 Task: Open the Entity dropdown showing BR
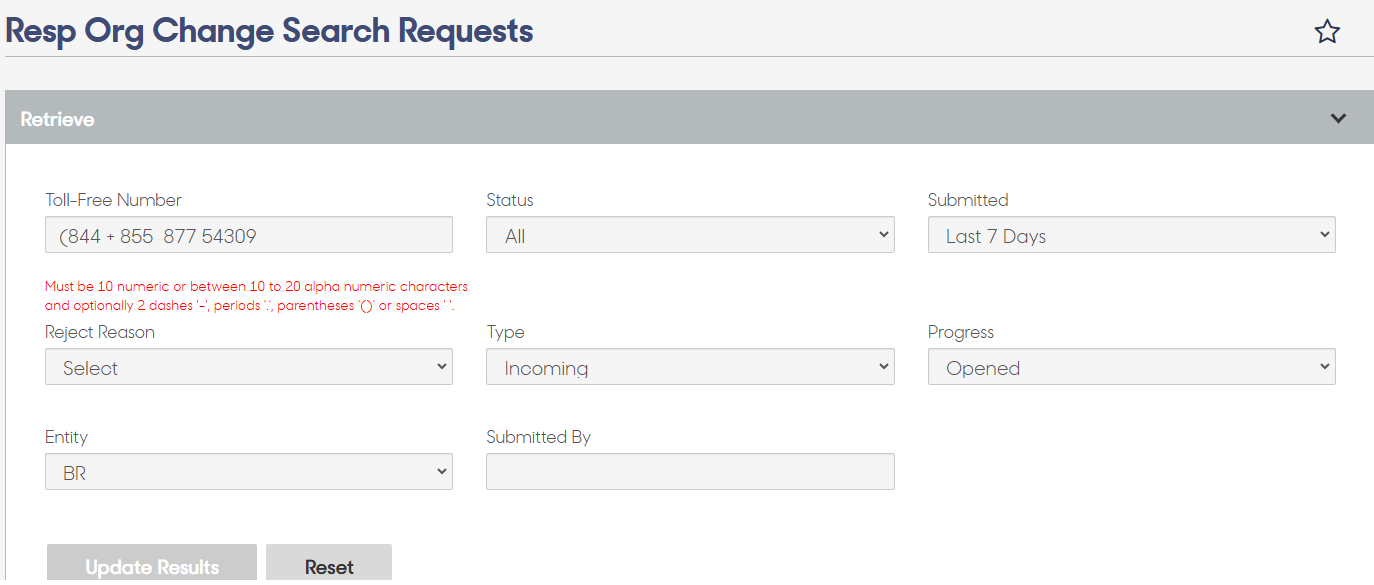tap(249, 472)
